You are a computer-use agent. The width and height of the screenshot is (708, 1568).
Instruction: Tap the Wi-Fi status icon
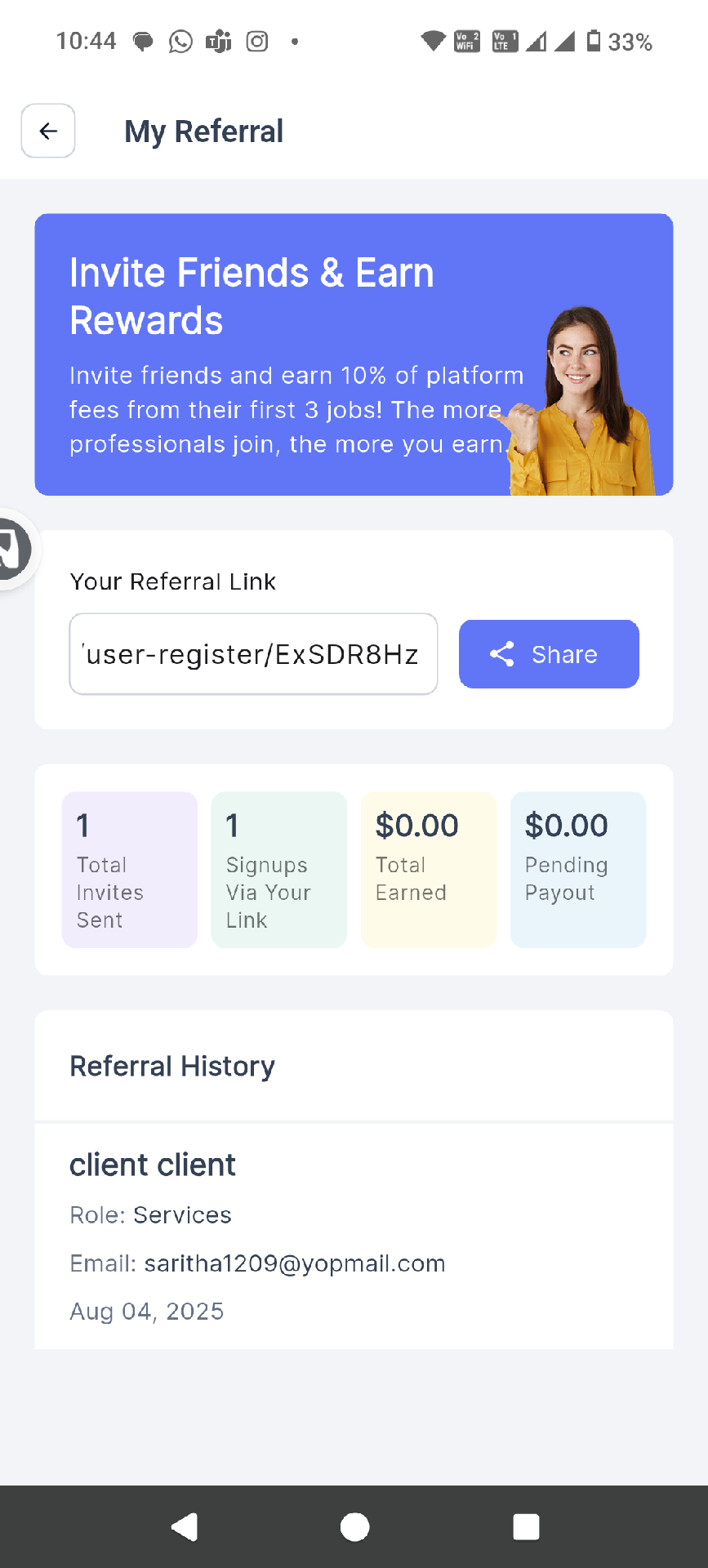tap(433, 41)
